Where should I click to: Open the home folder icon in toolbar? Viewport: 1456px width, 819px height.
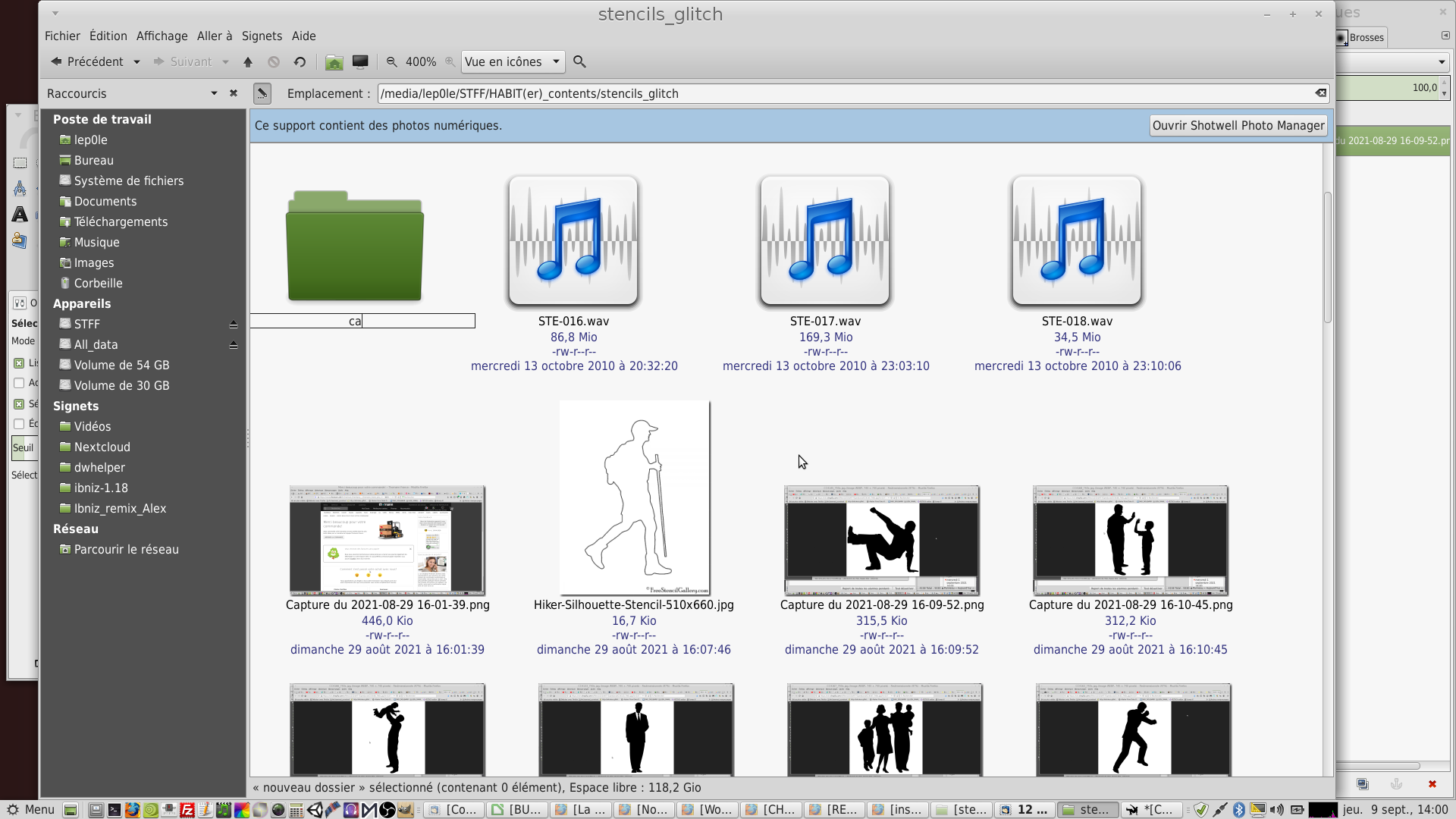334,62
